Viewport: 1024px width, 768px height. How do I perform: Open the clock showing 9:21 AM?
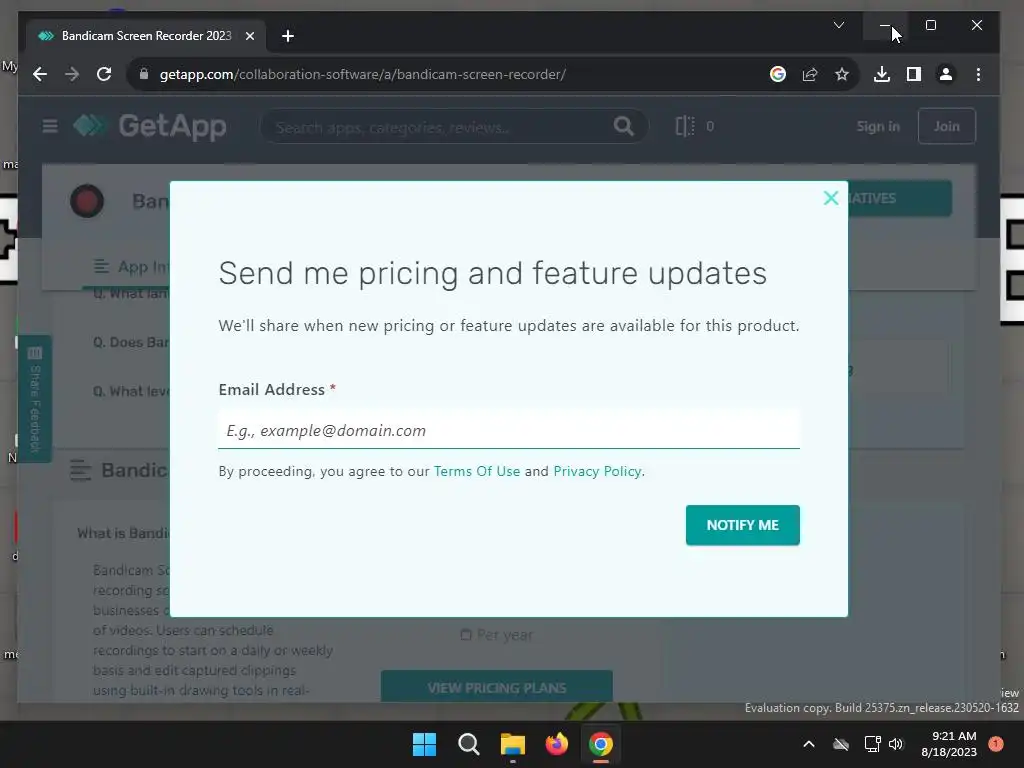(x=949, y=744)
